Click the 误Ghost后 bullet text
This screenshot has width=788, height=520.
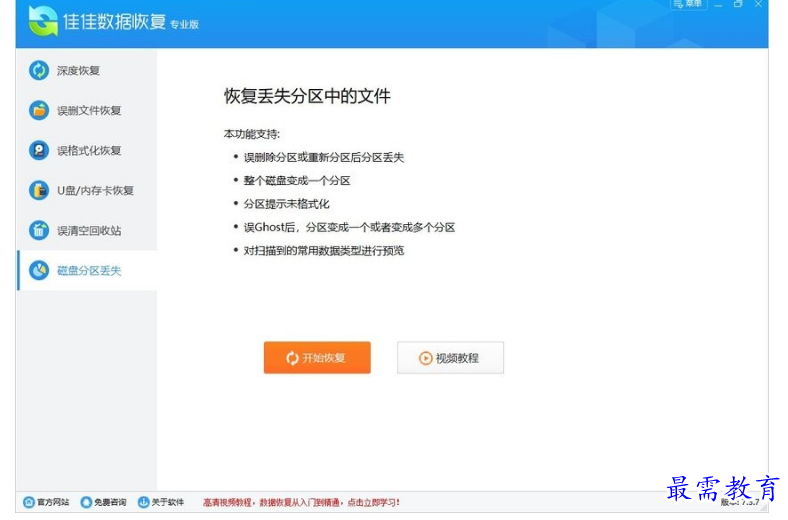click(x=349, y=227)
